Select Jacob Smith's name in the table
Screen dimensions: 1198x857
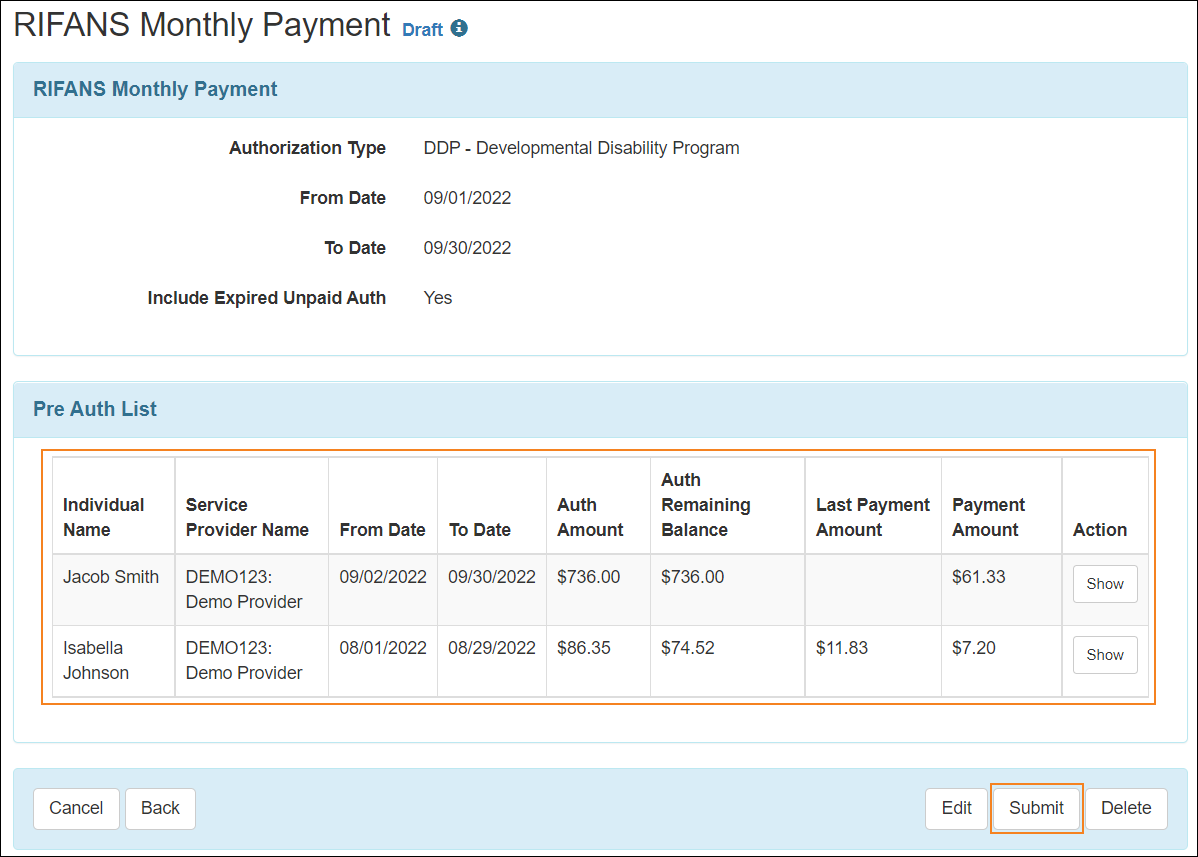pos(110,576)
